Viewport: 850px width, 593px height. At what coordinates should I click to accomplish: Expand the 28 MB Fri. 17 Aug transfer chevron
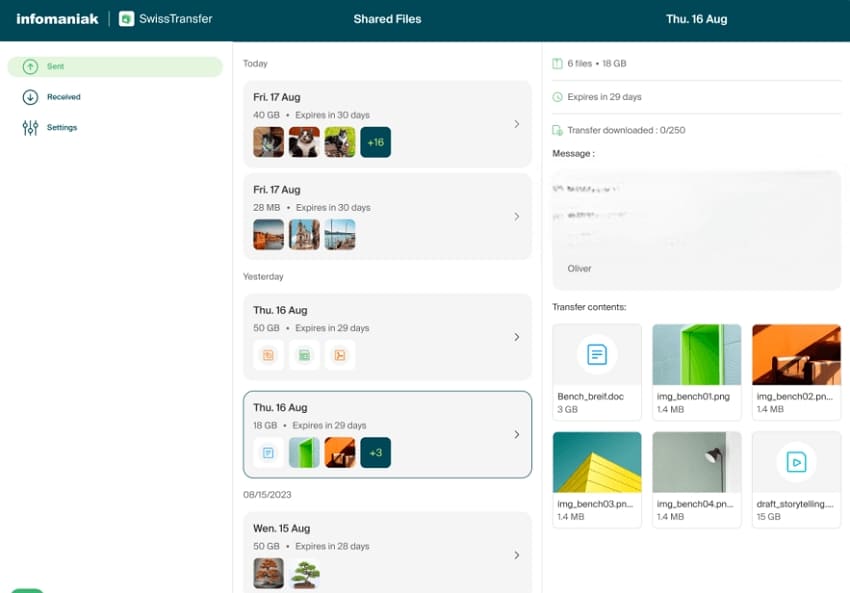[x=516, y=216]
